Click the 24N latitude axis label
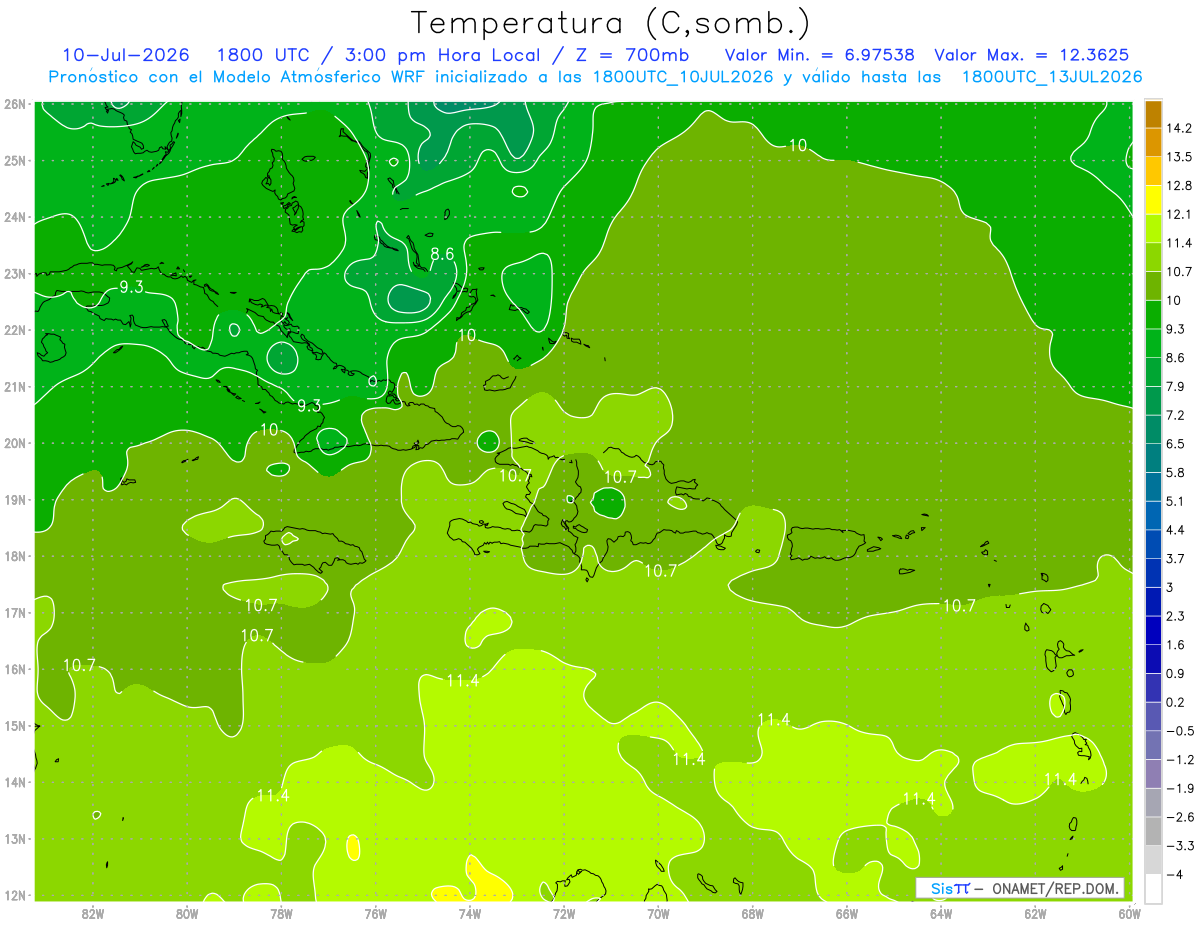 (x=15, y=216)
